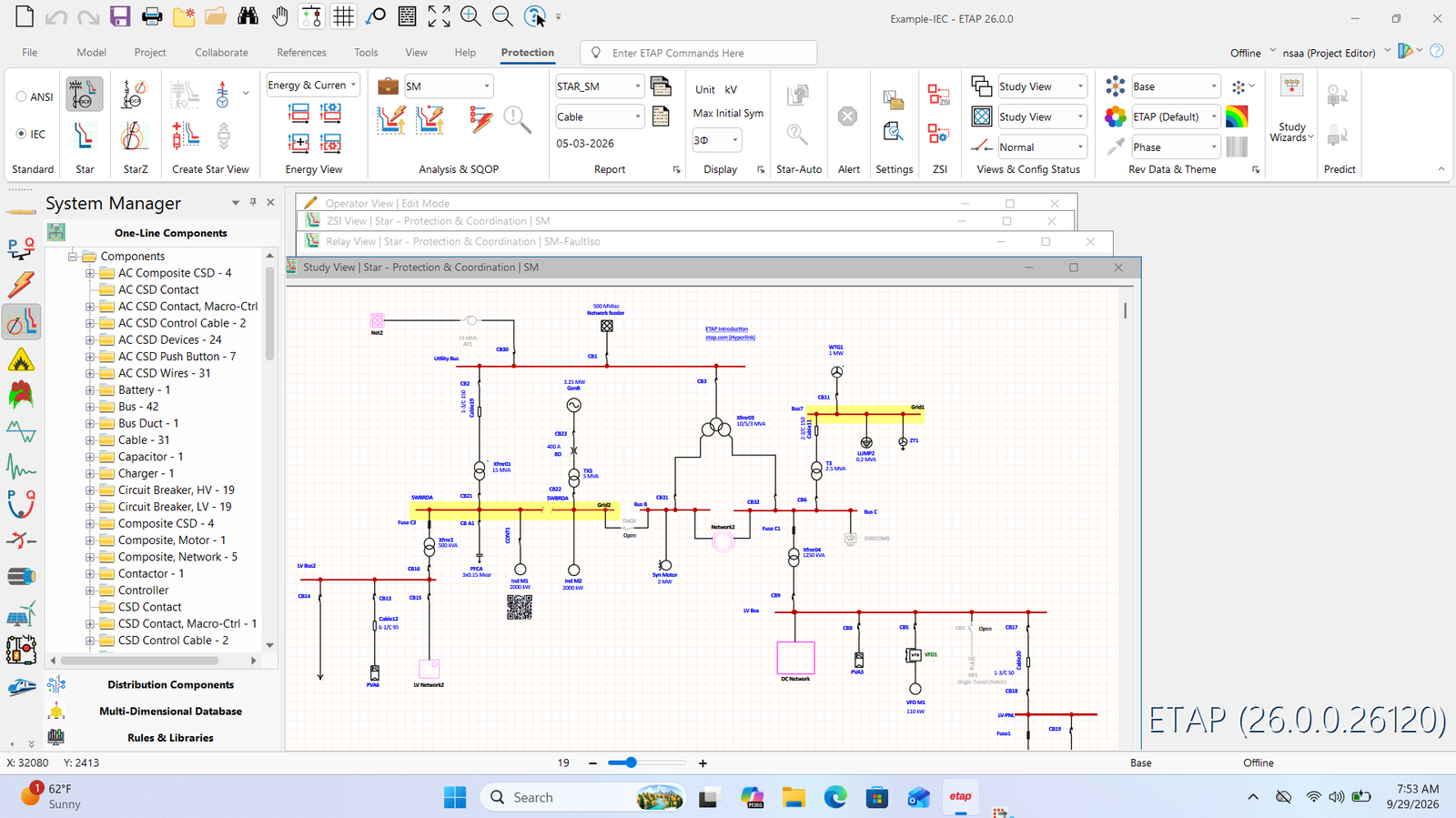
Task: Open Rules & Libraries section
Action: click(170, 738)
